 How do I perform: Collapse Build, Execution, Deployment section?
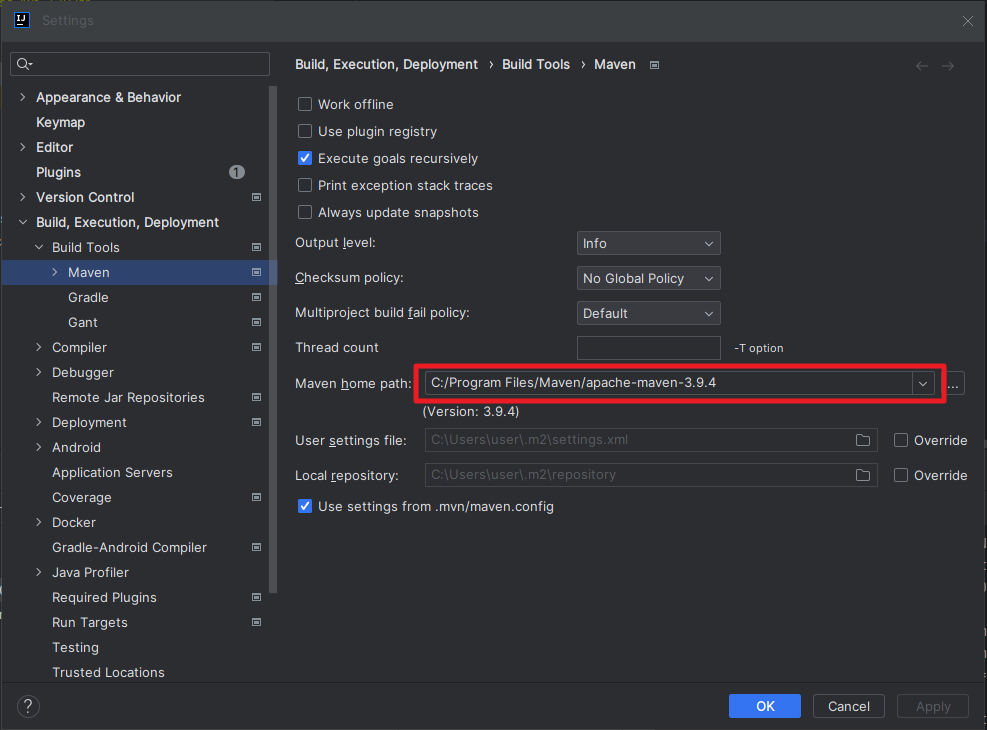click(x=23, y=222)
